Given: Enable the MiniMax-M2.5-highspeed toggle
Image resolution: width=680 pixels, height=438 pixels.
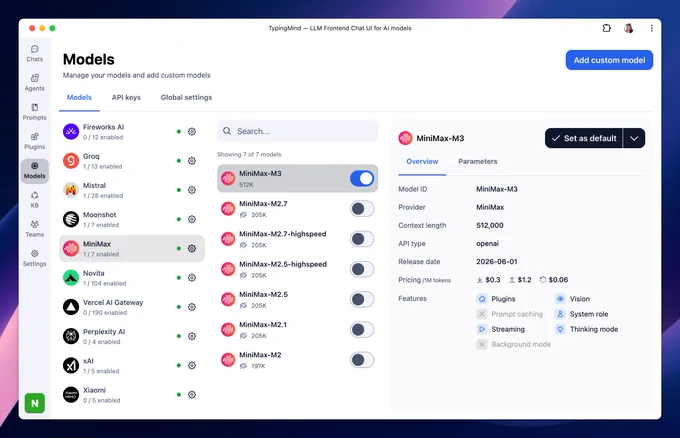Looking at the screenshot, I should click(362, 269).
